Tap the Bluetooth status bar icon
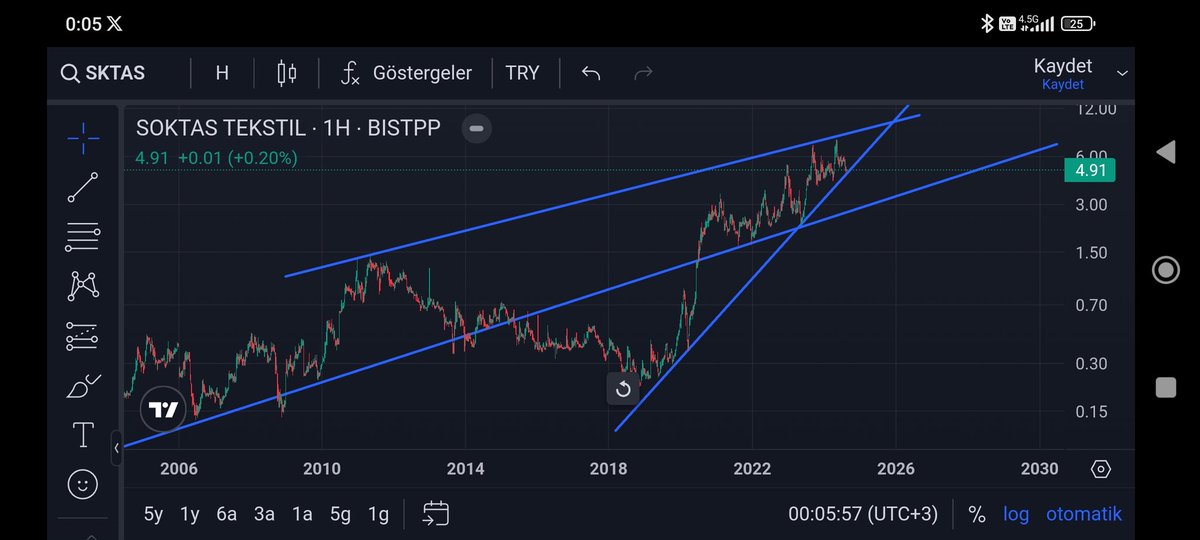Viewport: 1200px width, 540px height. 986,23
